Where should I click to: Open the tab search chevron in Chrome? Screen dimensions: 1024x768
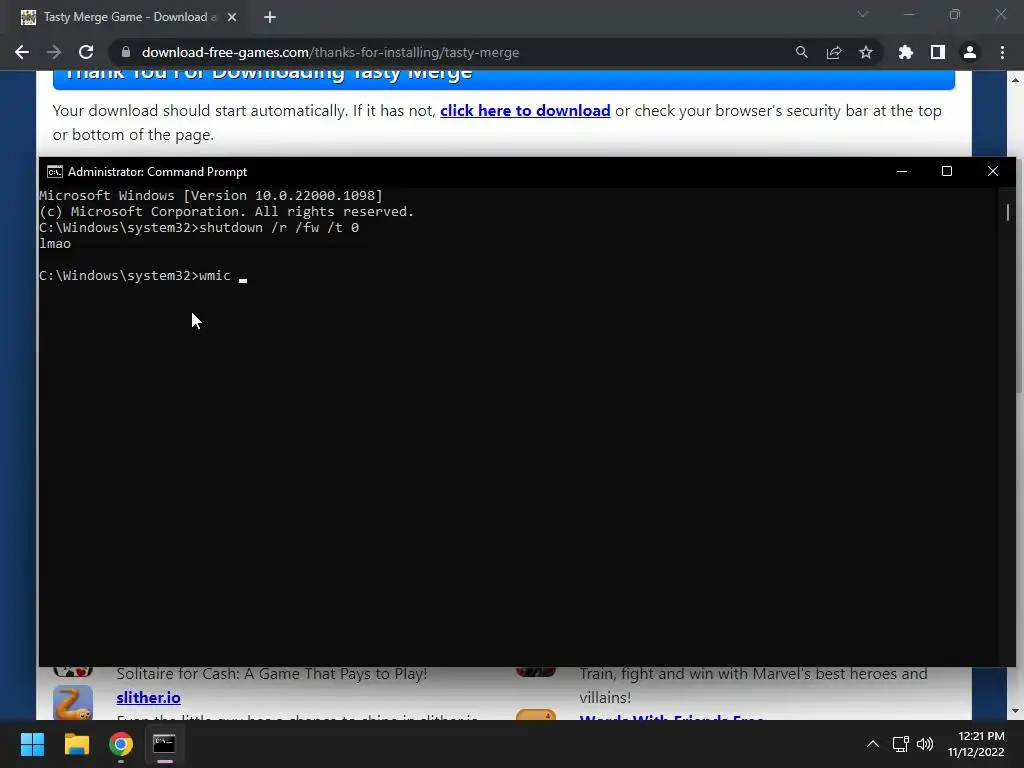pos(863,14)
